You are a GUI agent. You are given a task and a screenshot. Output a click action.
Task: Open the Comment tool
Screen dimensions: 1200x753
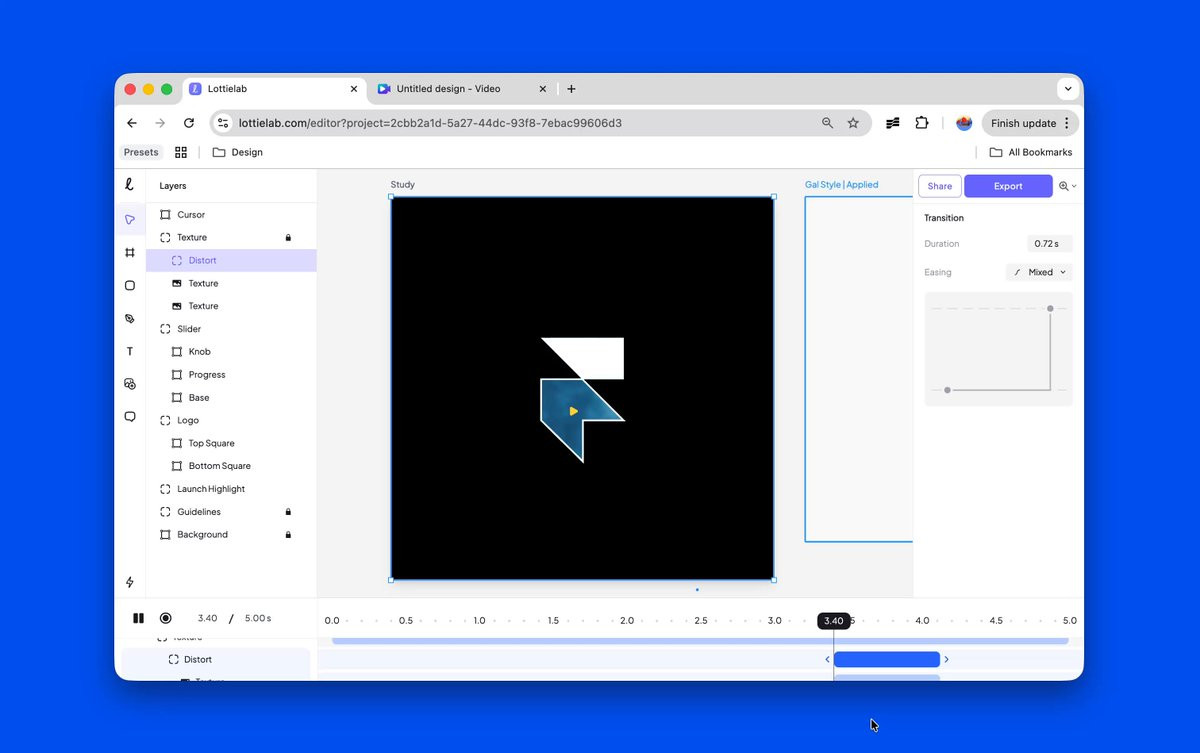pyautogui.click(x=130, y=416)
